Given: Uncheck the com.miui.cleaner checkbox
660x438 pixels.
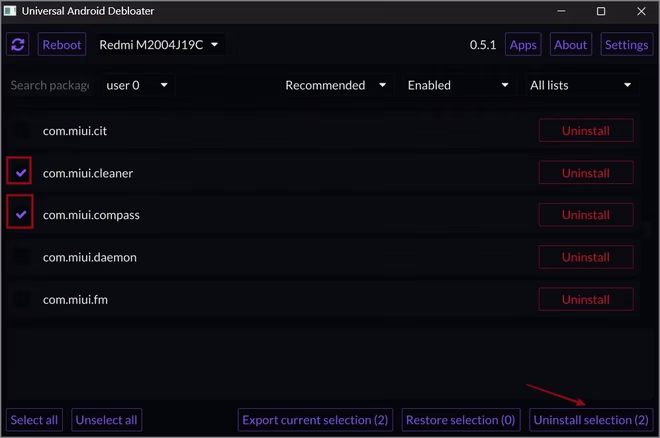Looking at the screenshot, I should 21,173.
